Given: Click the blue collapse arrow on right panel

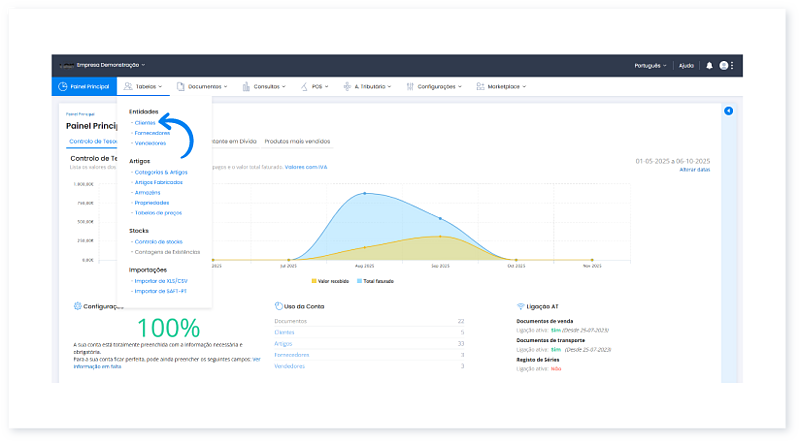Looking at the screenshot, I should click(x=728, y=110).
